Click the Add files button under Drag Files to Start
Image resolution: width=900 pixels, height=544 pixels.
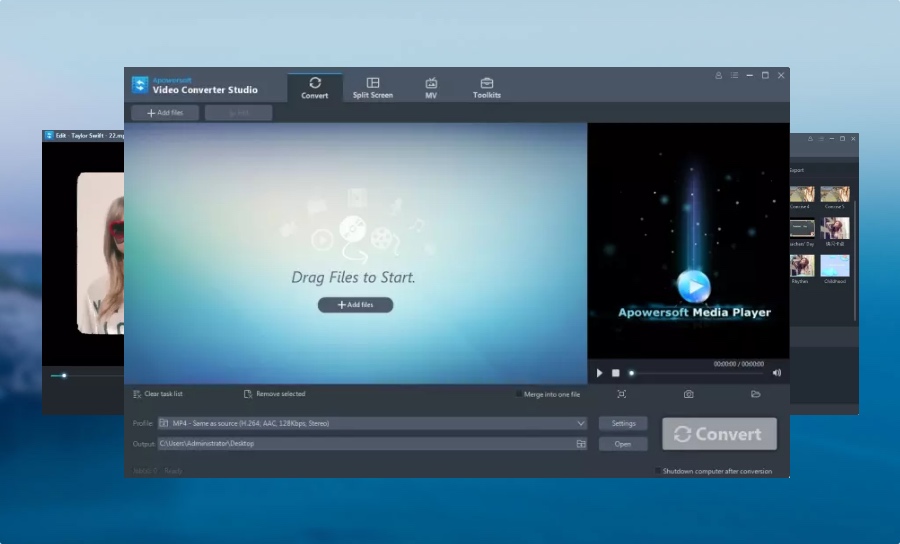point(355,305)
